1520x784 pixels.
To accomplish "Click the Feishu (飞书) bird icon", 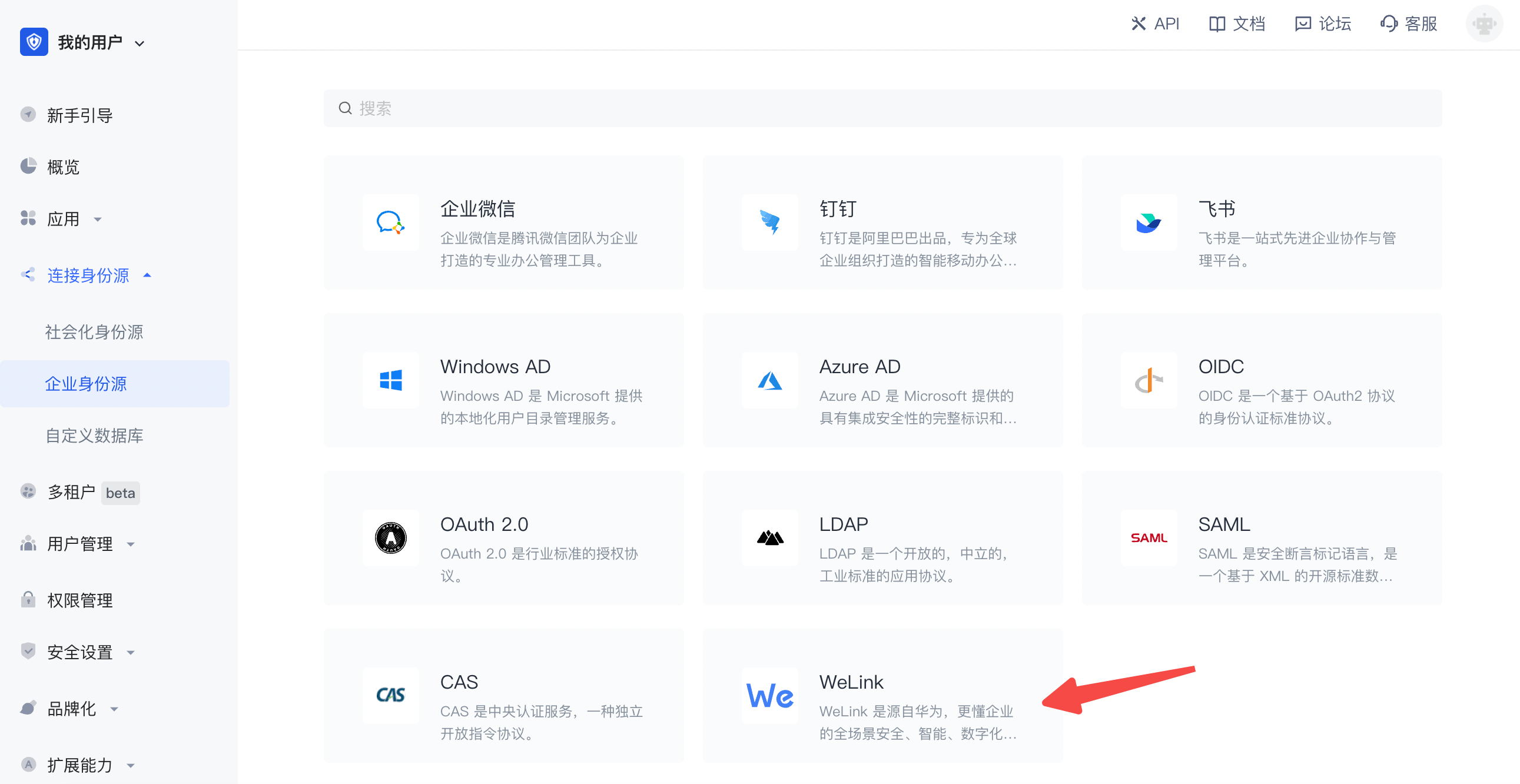I will [1149, 223].
